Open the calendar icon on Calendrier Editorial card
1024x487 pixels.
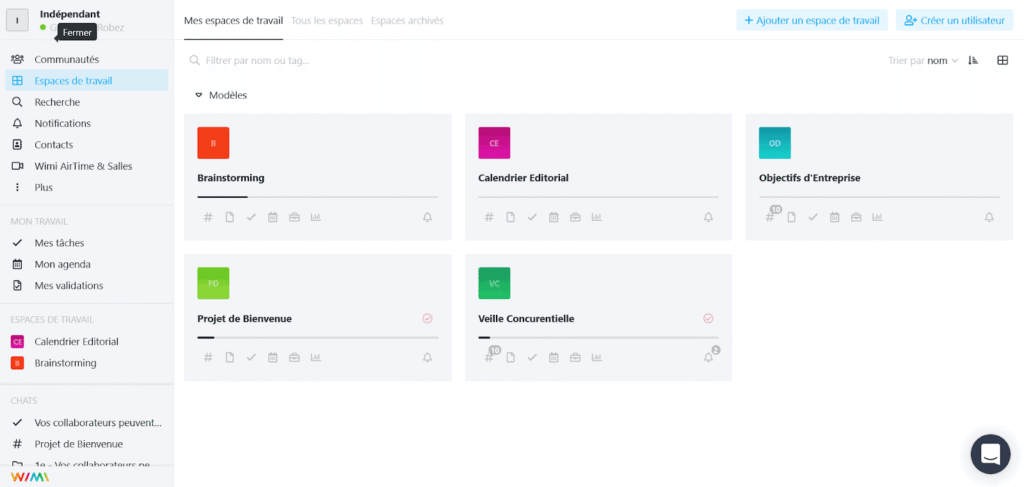[x=553, y=217]
